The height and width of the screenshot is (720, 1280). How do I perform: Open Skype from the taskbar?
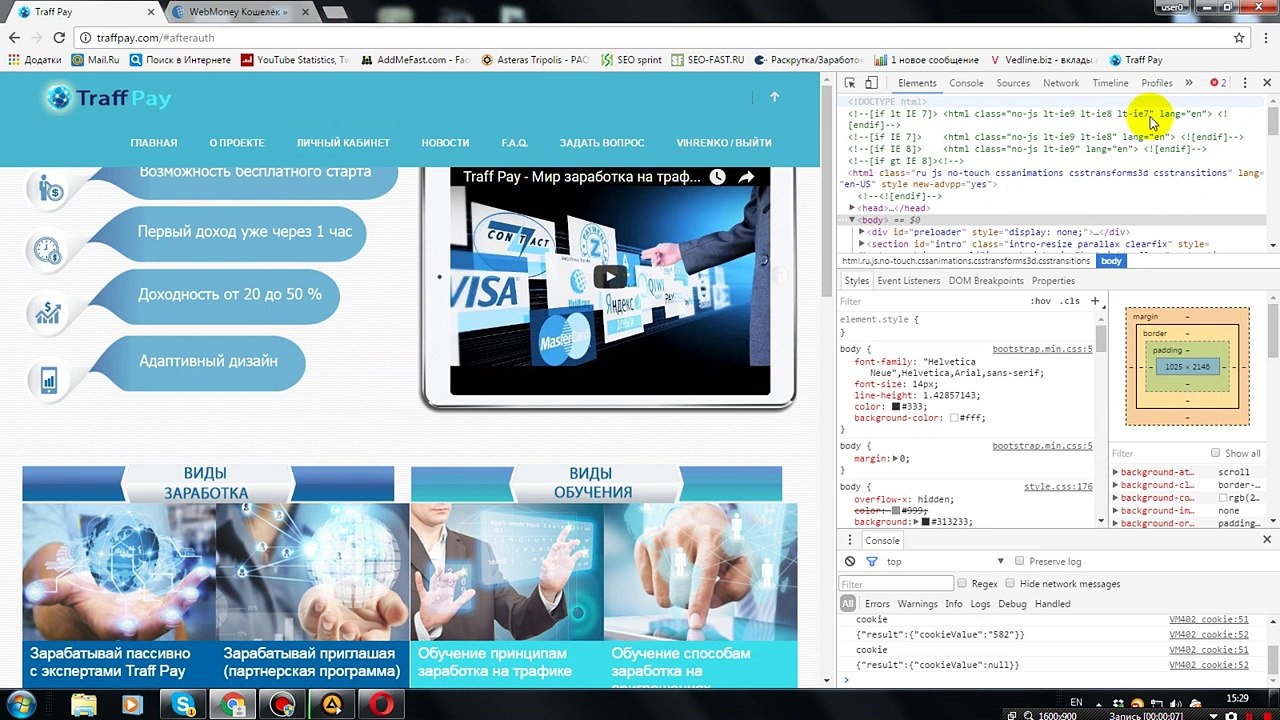point(184,705)
